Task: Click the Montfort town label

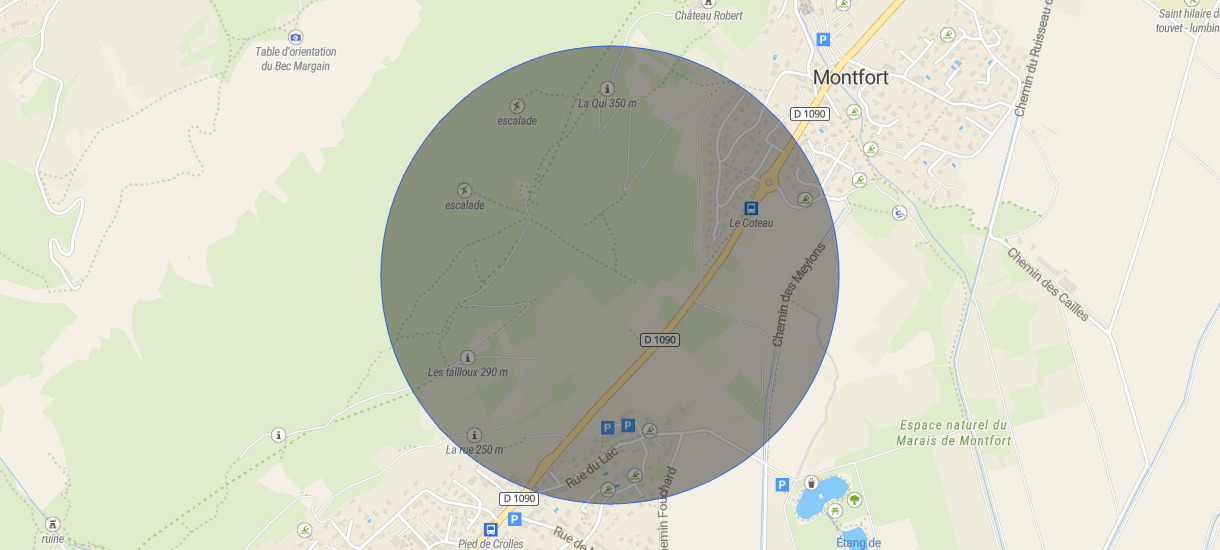Action: click(x=851, y=77)
